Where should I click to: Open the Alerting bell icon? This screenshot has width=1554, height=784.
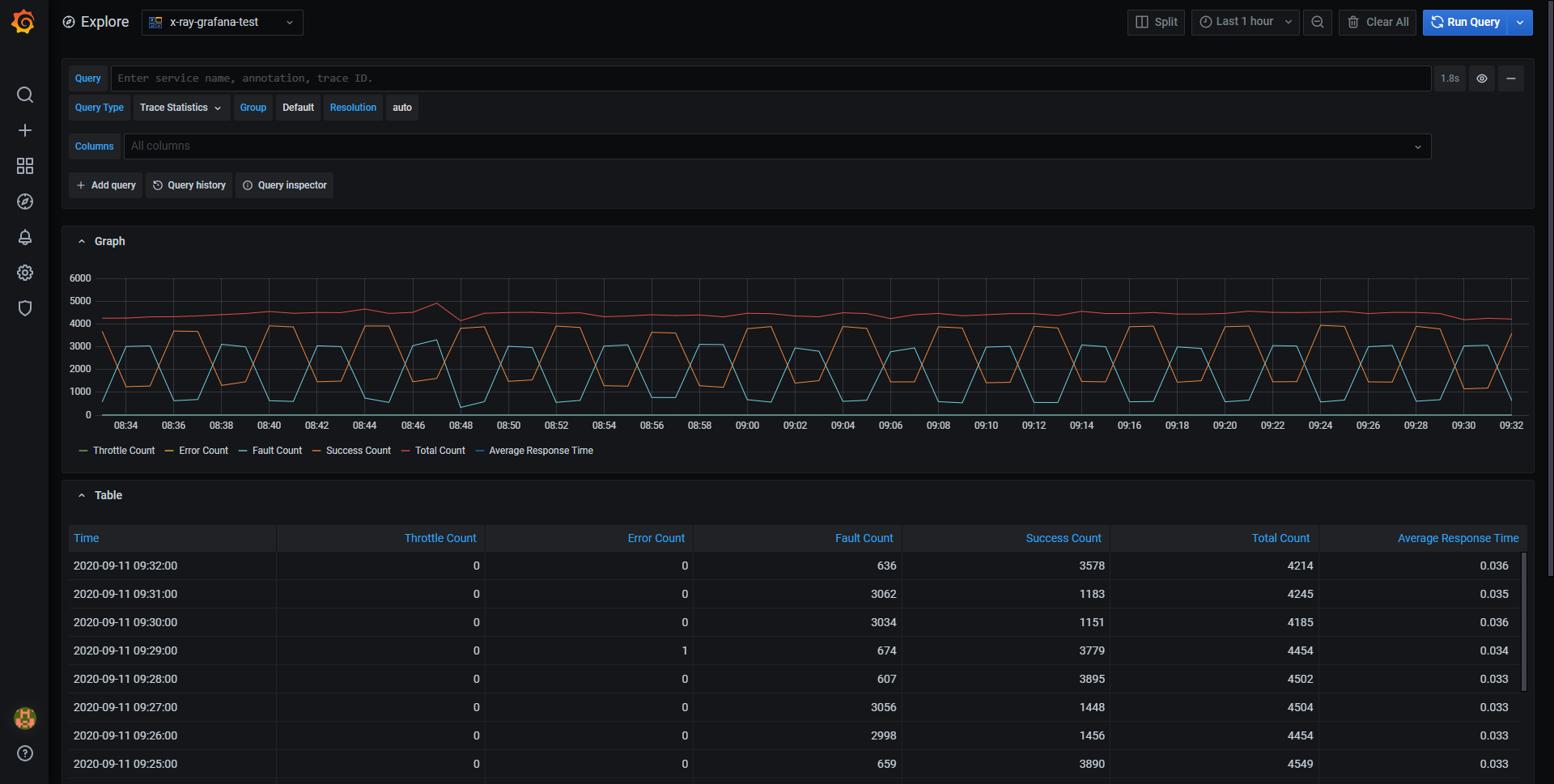(25, 237)
